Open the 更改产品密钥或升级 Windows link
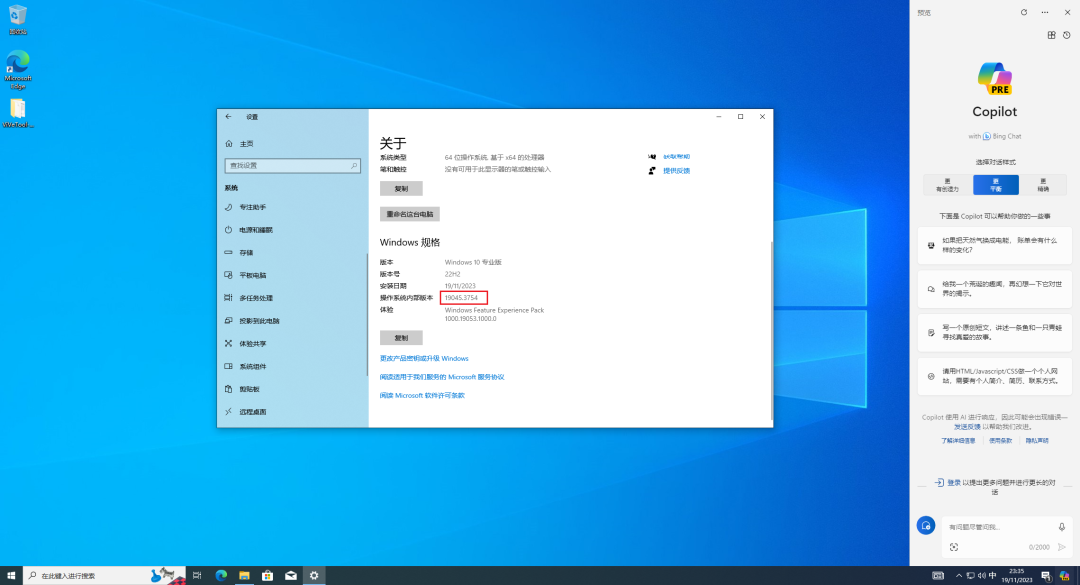Screen dimensions: 1080x585 [x=424, y=358]
